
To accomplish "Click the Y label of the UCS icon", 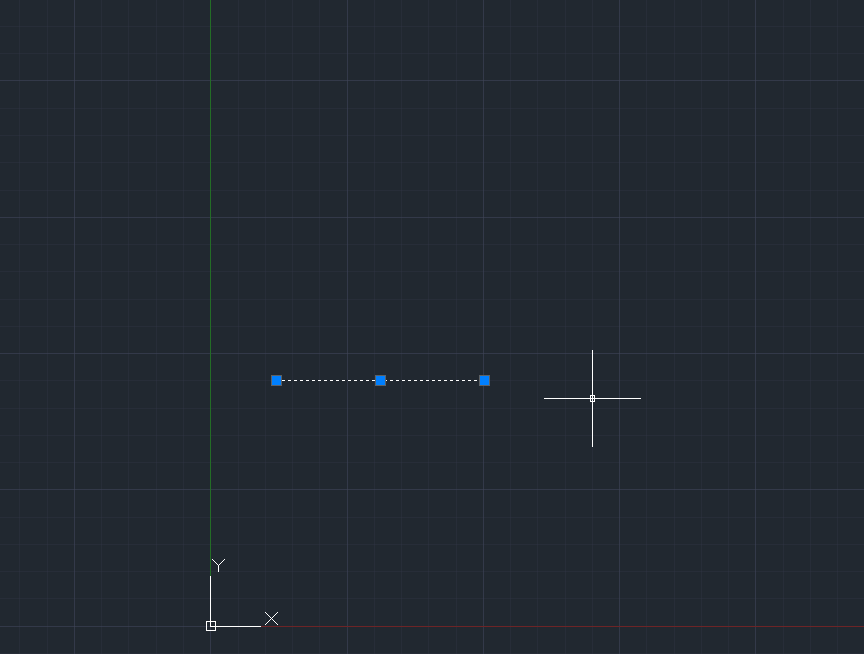I will tap(217, 565).
